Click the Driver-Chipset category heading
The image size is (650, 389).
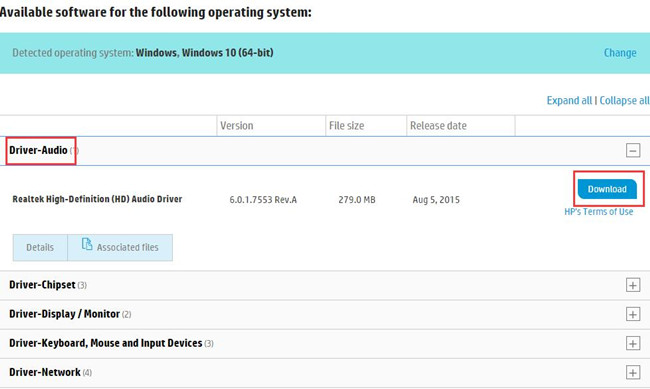[x=42, y=285]
